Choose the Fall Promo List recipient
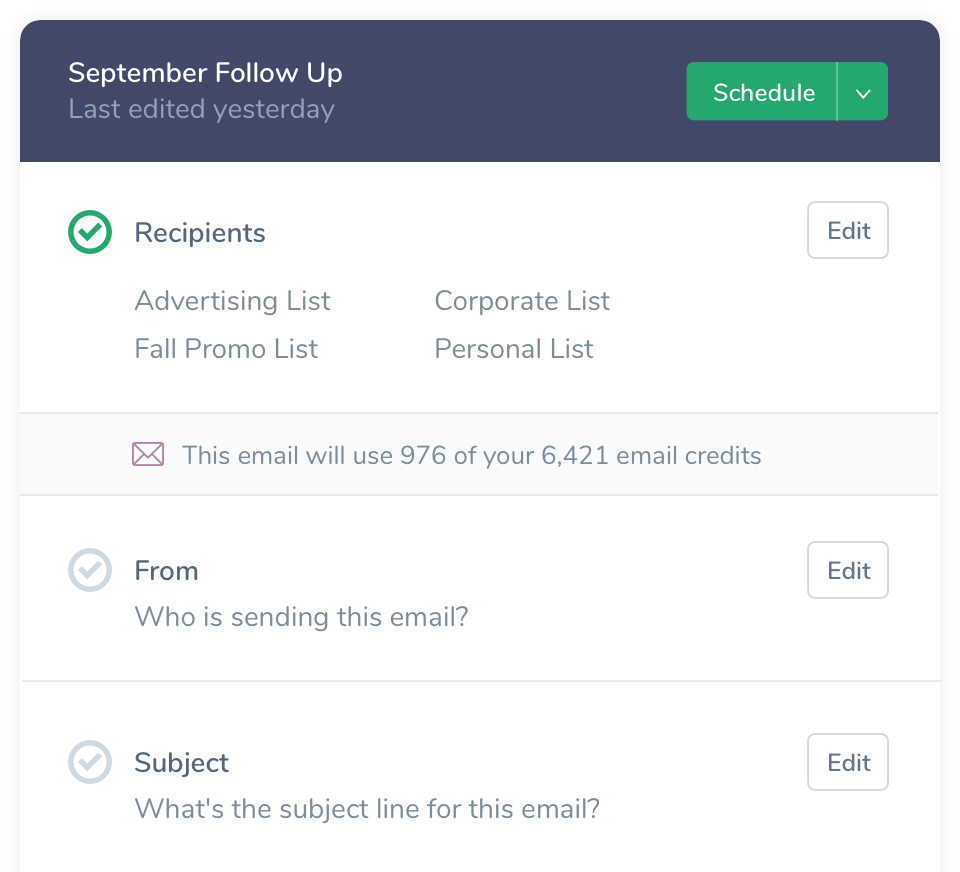The width and height of the screenshot is (960, 872). [x=226, y=349]
